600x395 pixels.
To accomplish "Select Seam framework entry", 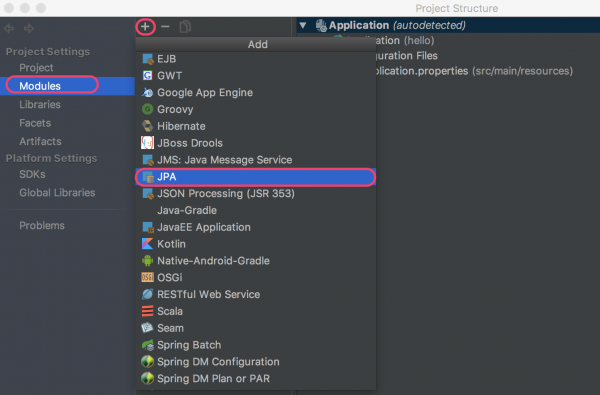I will click(256, 328).
